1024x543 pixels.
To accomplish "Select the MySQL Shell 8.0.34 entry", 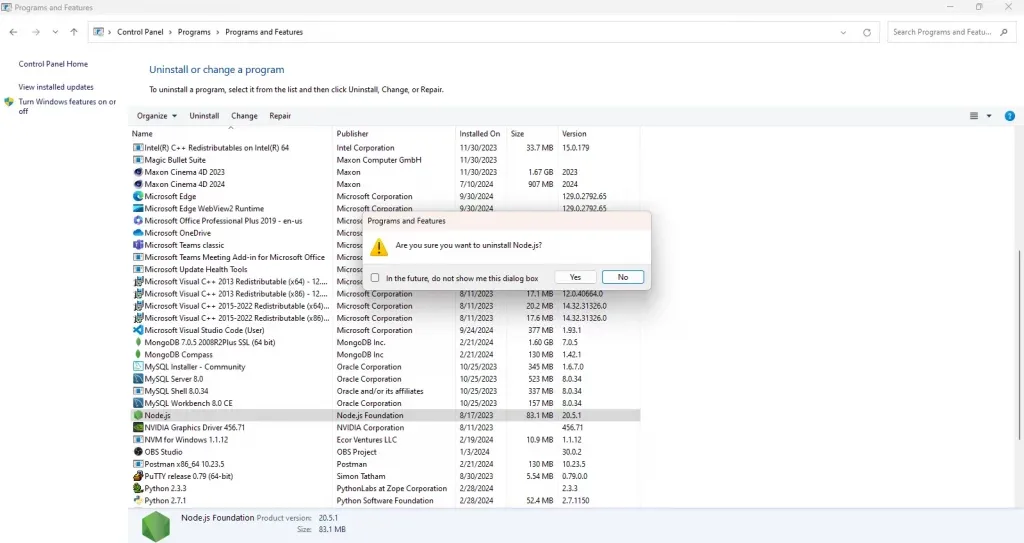I will point(385,391).
